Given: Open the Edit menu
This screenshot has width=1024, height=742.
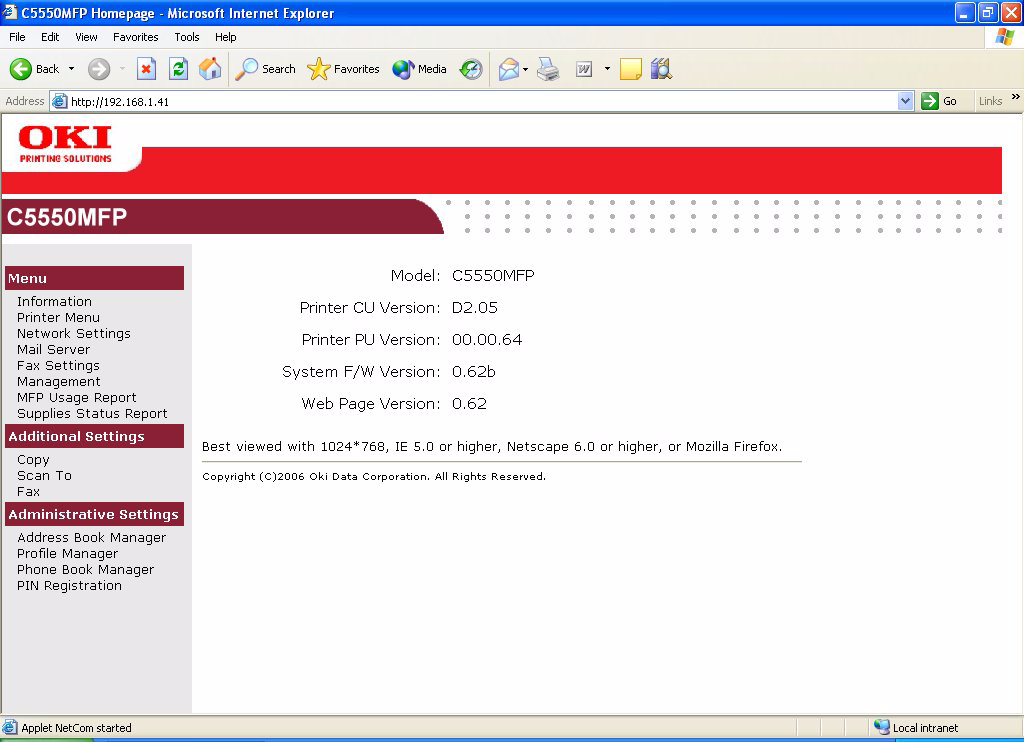Looking at the screenshot, I should click(50, 37).
